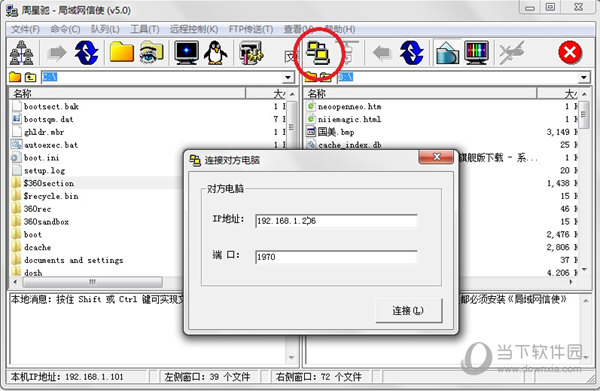Open the 文件(F) menu

[25, 29]
